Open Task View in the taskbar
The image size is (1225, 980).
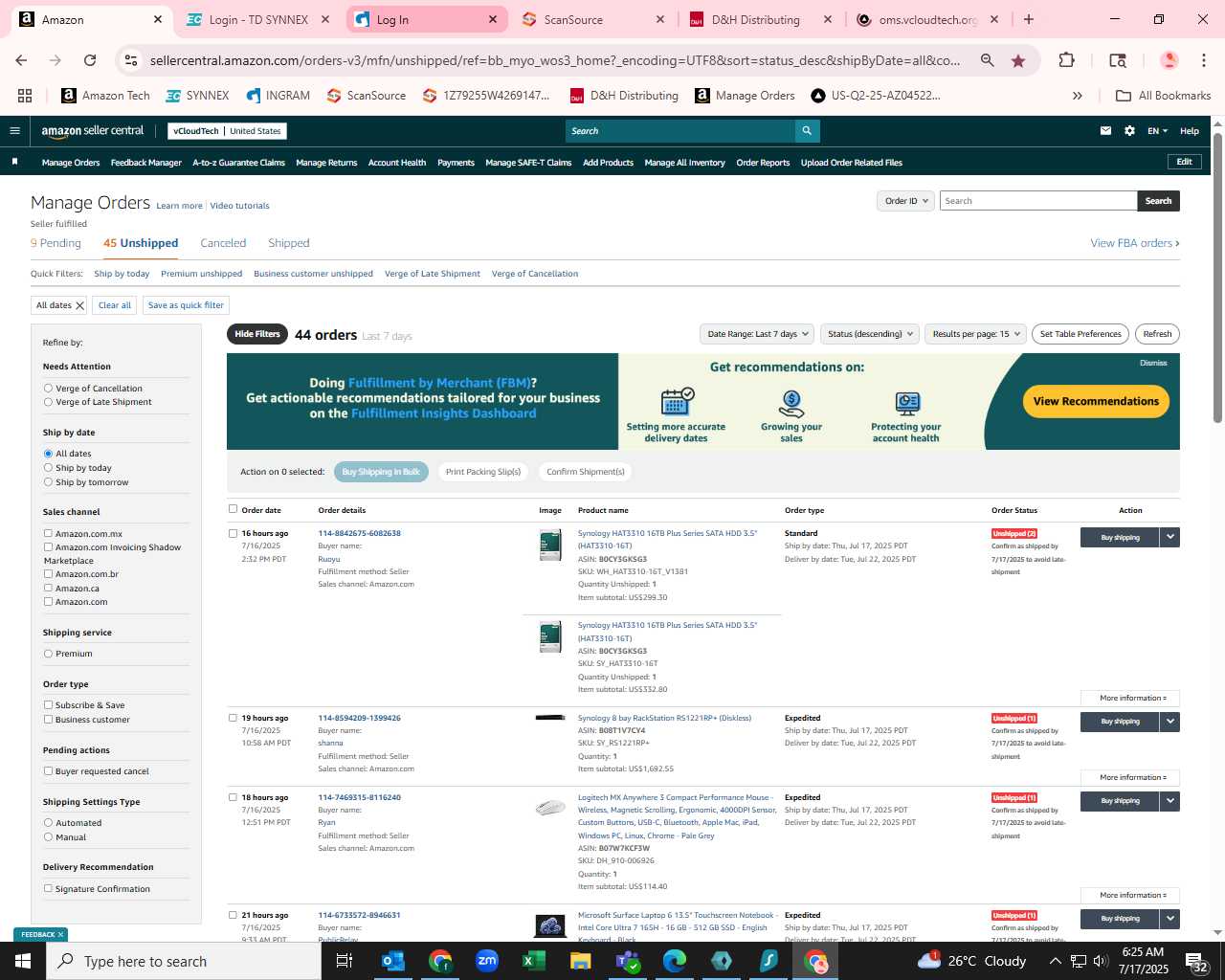point(345,961)
